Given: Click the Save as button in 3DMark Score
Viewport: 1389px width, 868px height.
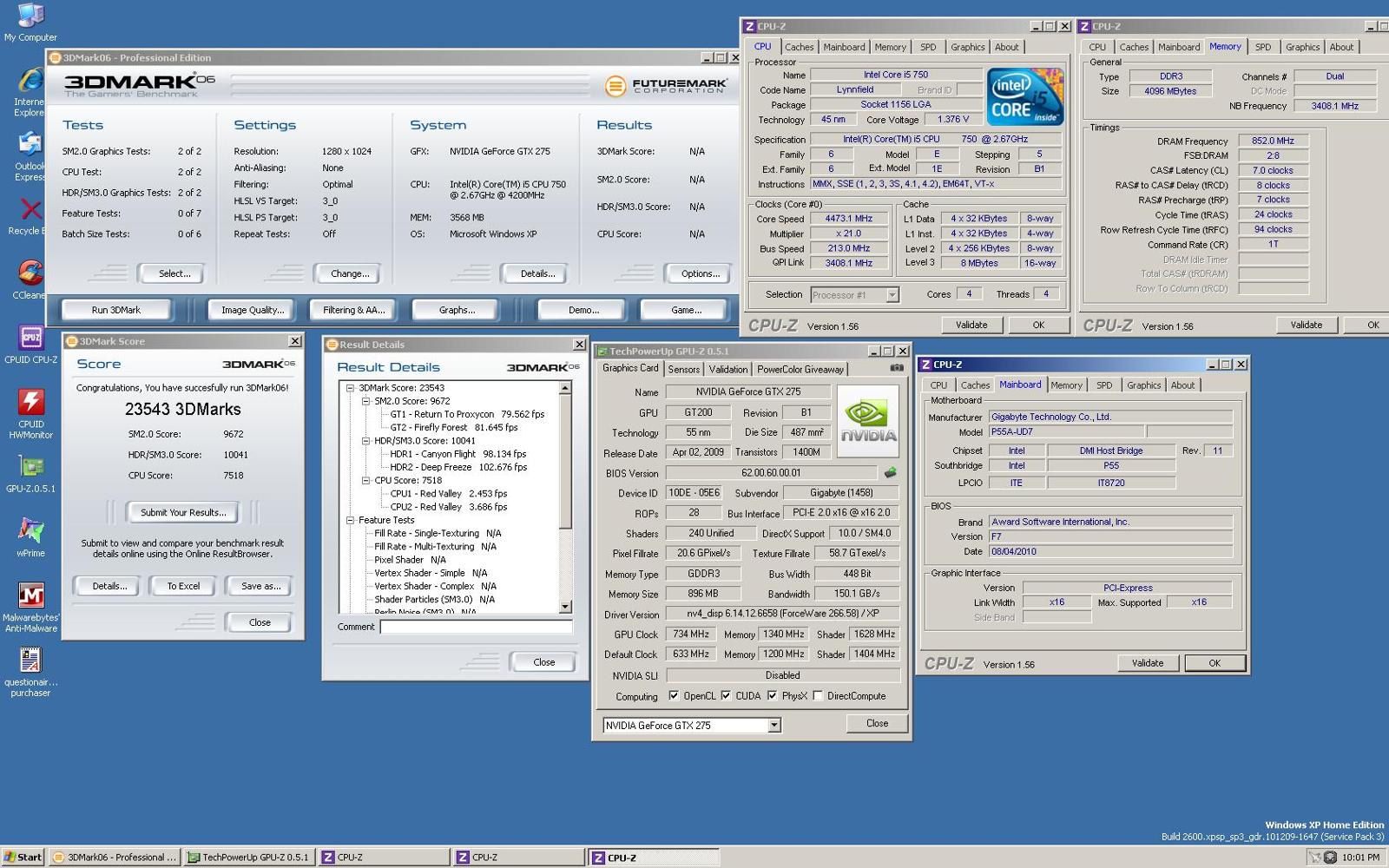Looking at the screenshot, I should (x=260, y=586).
